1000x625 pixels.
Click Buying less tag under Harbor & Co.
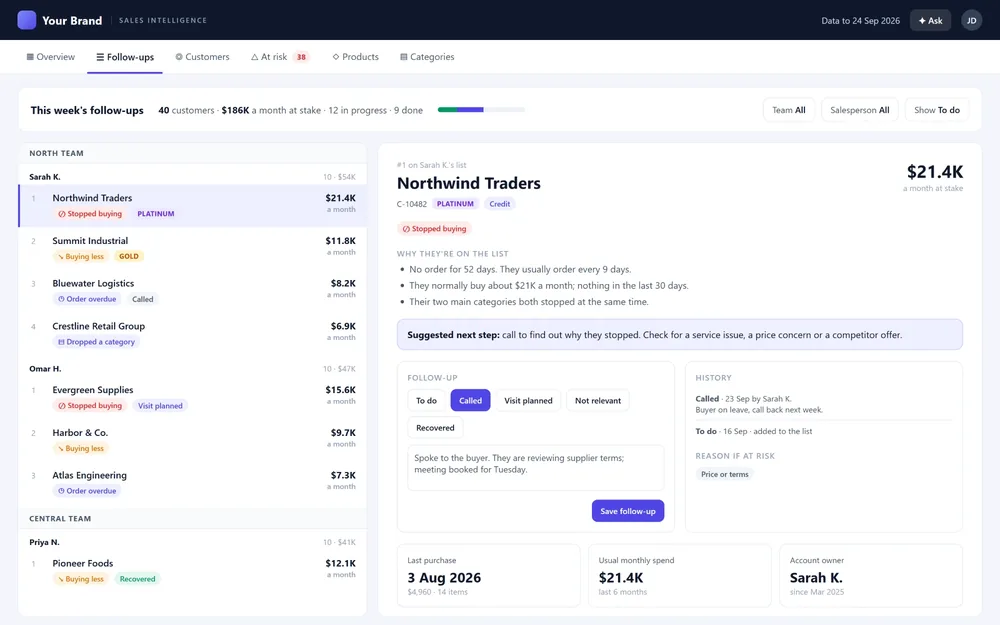pyautogui.click(x=80, y=448)
